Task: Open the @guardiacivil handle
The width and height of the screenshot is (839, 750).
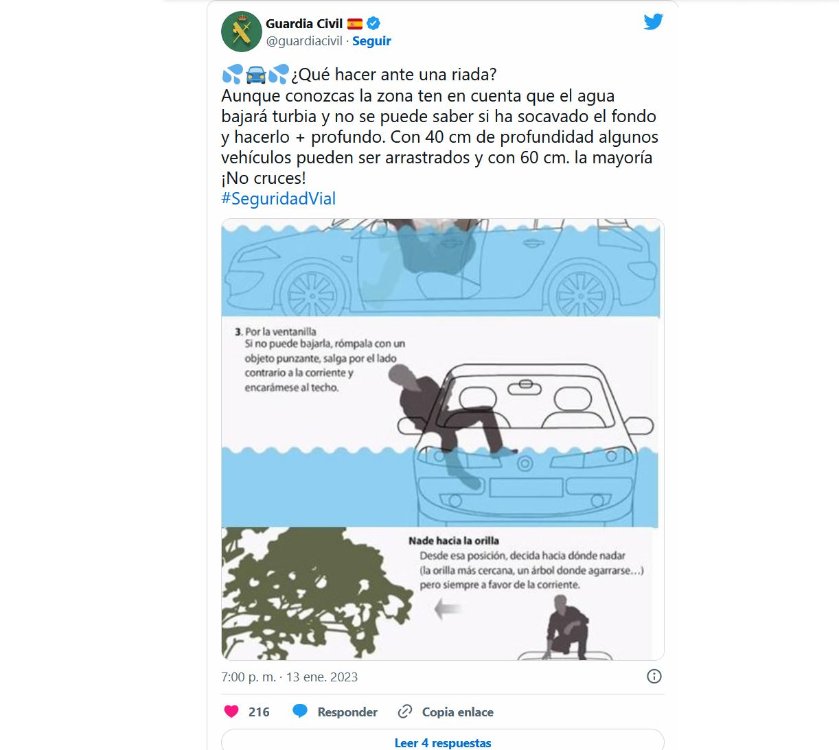Action: (304, 41)
